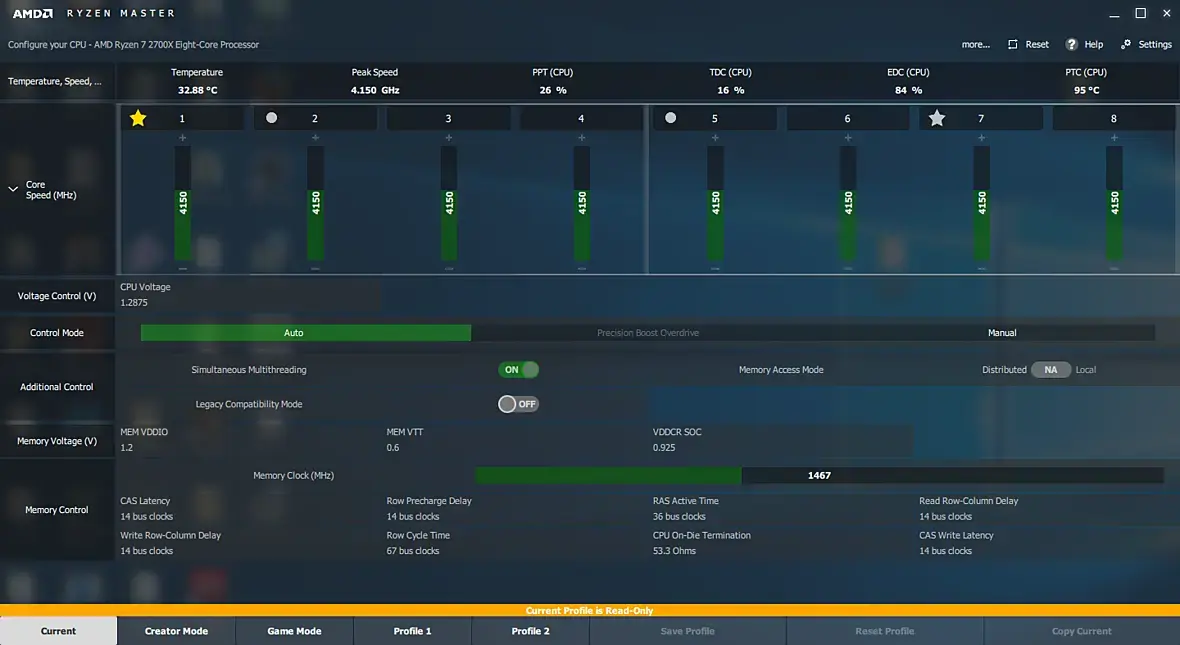The width and height of the screenshot is (1180, 645).
Task: Click the Current Profile is Read-Only banner
Action: [x=590, y=610]
